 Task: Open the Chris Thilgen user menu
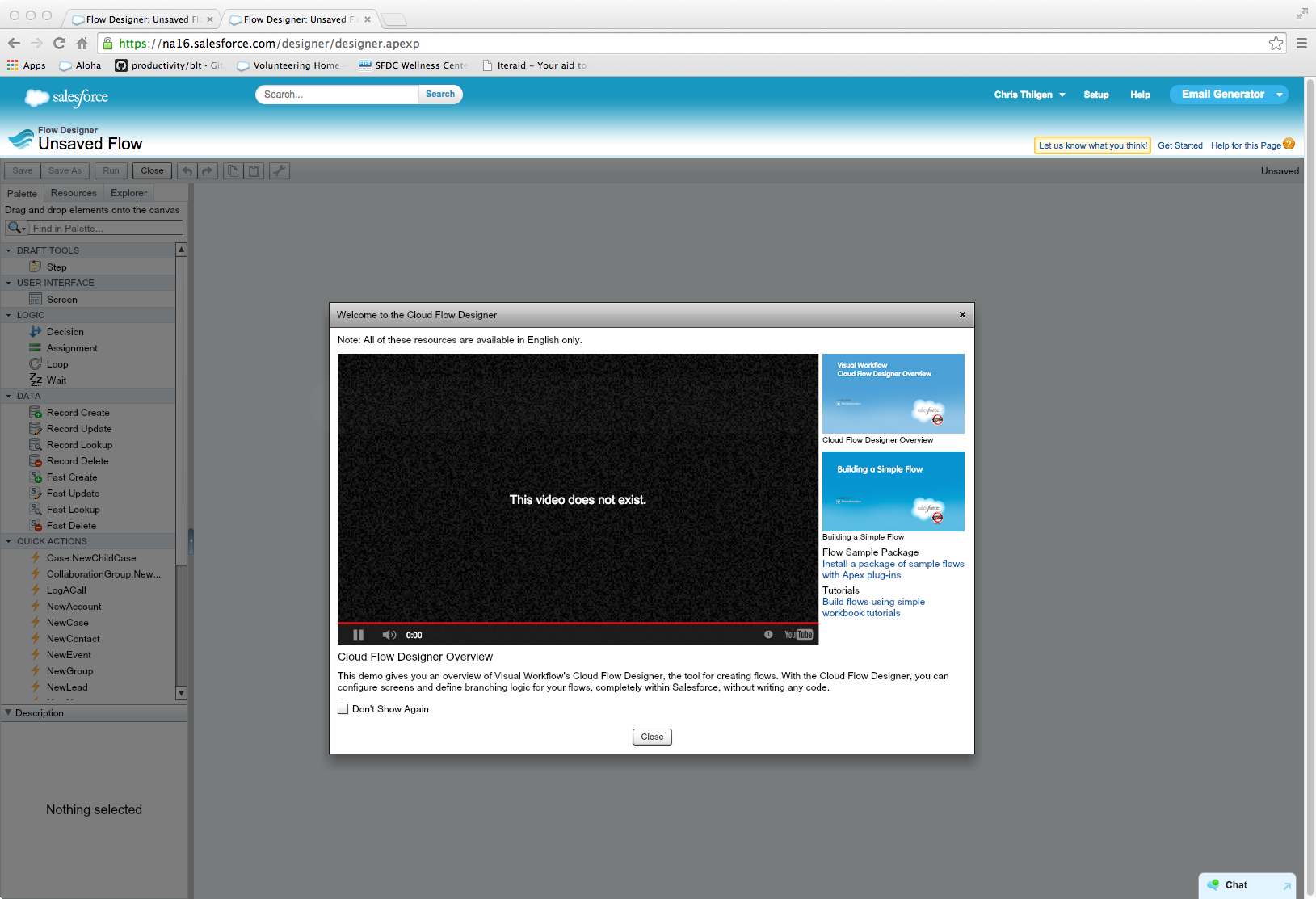(1029, 95)
